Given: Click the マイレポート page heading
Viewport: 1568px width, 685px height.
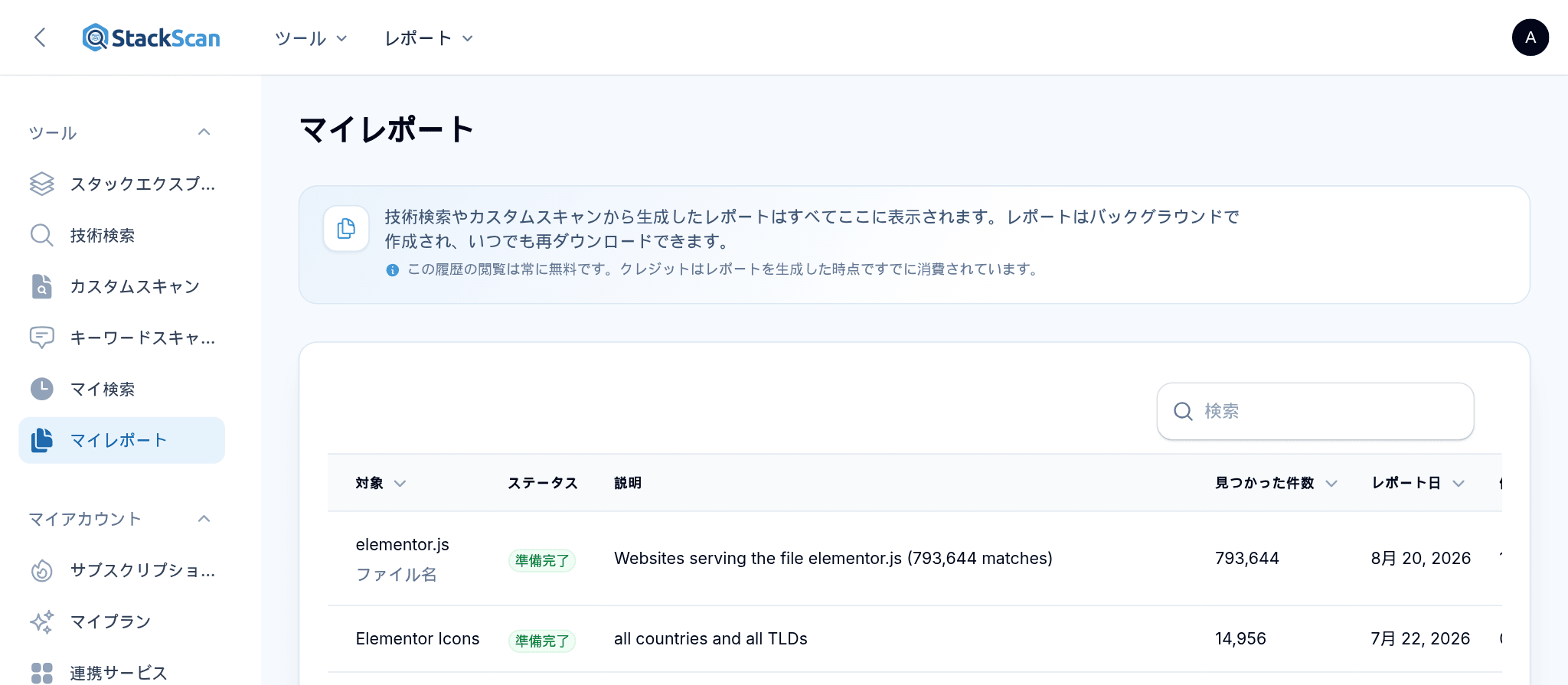Looking at the screenshot, I should [387, 129].
